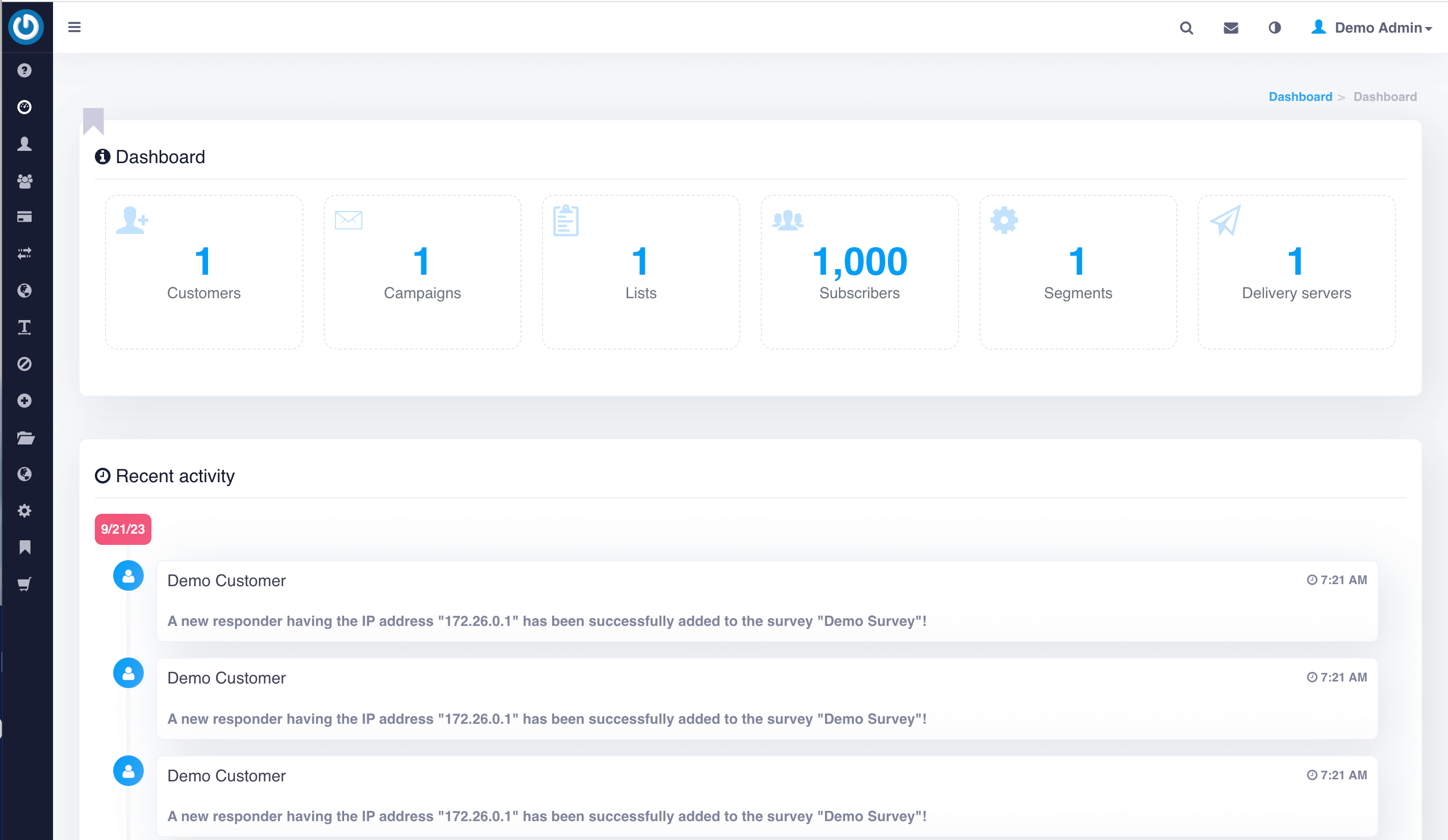Click the 9/21/23 date marker
This screenshot has height=840, width=1448.
(122, 529)
